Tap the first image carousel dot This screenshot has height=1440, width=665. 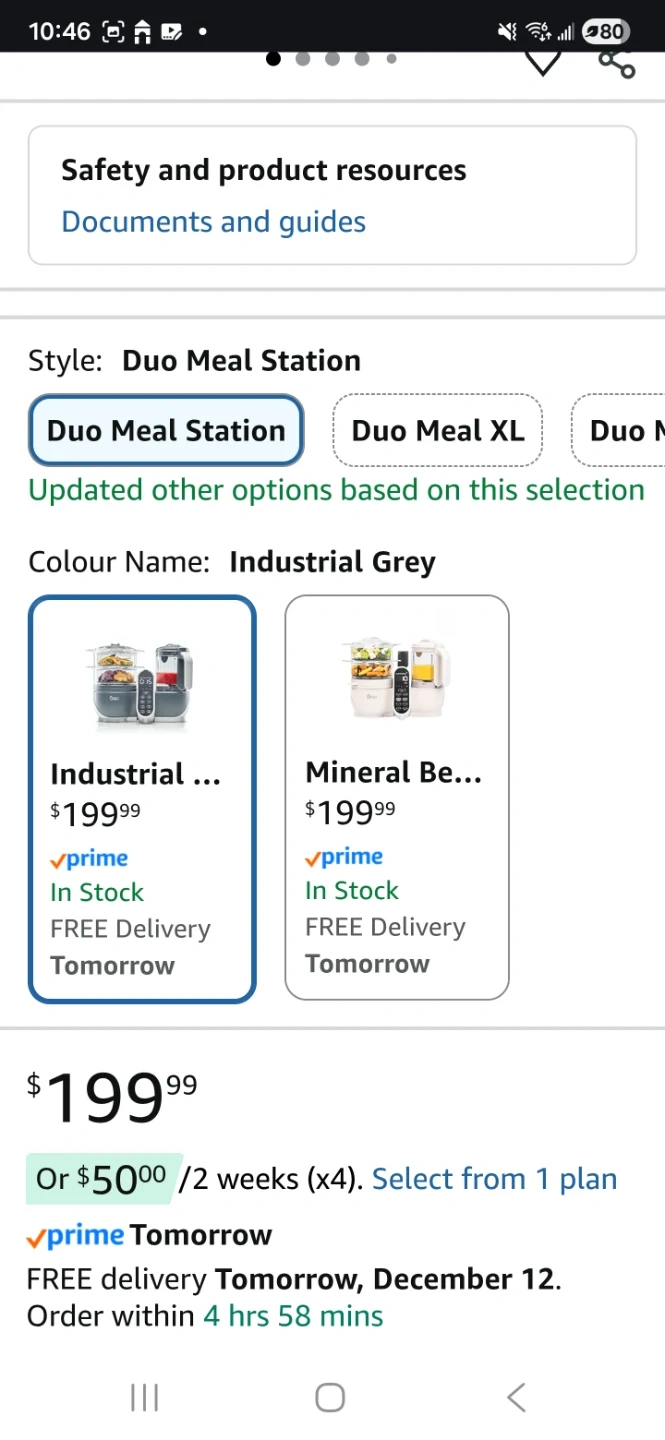pyautogui.click(x=274, y=58)
